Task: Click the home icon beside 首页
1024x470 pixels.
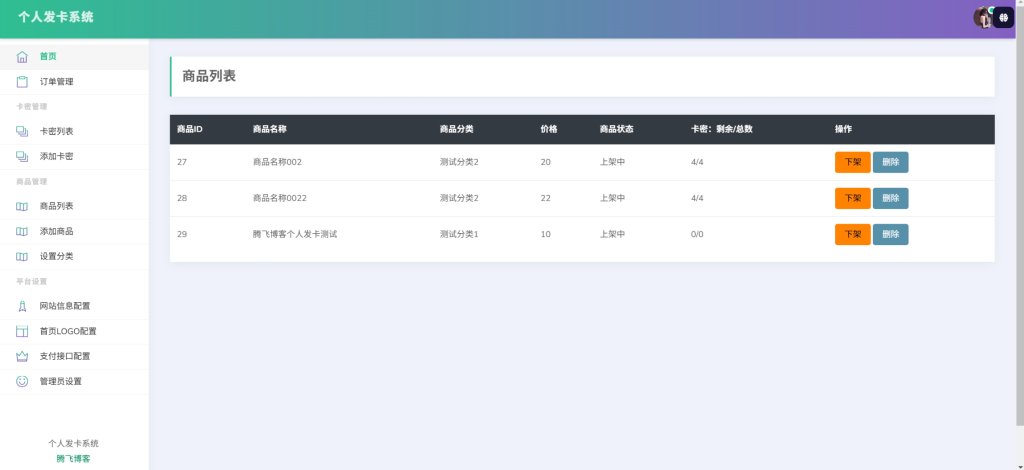Action: click(22, 56)
